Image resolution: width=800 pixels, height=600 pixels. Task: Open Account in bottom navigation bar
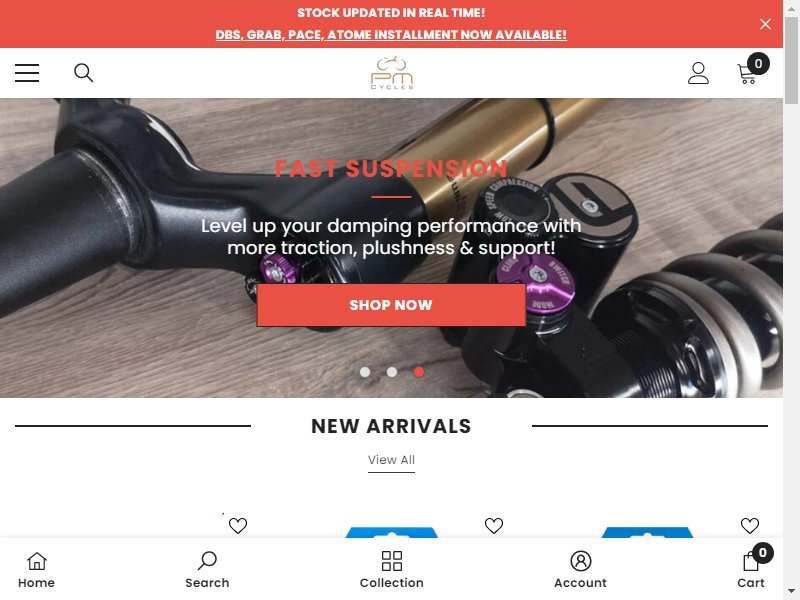[581, 570]
